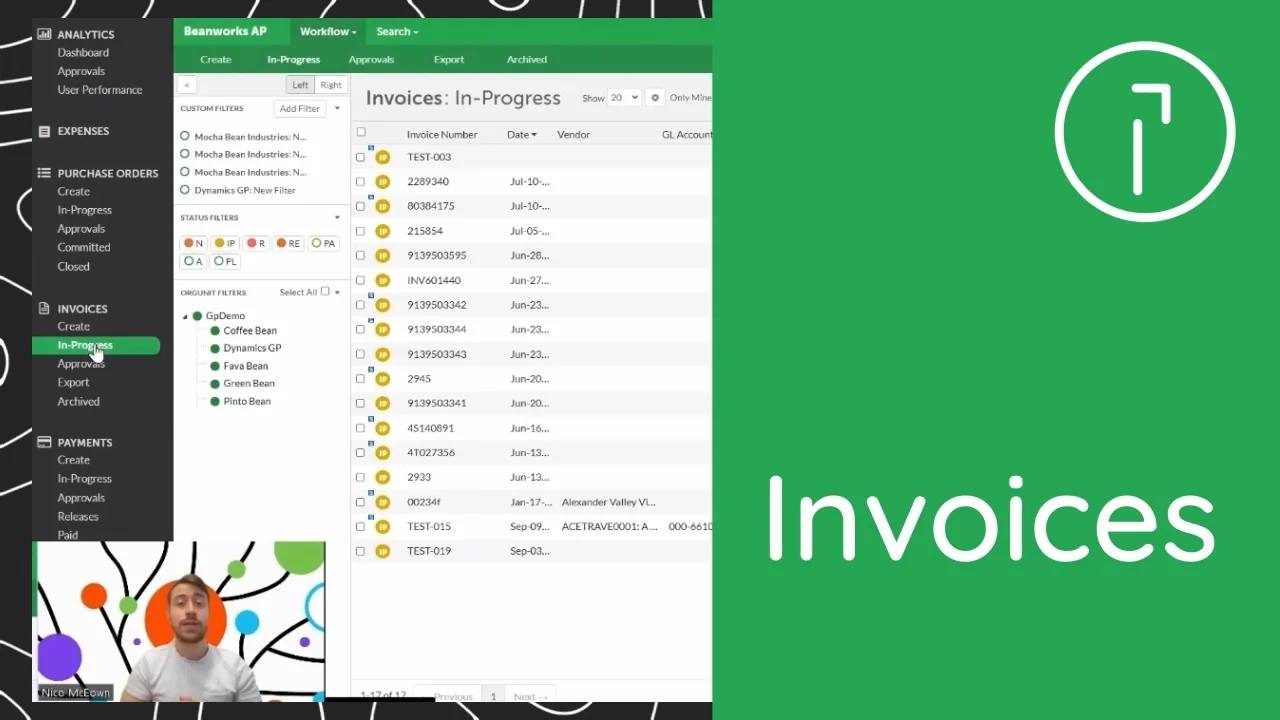The image size is (1280, 720).
Task: Open Committed under Purchase Orders
Action: (84, 248)
